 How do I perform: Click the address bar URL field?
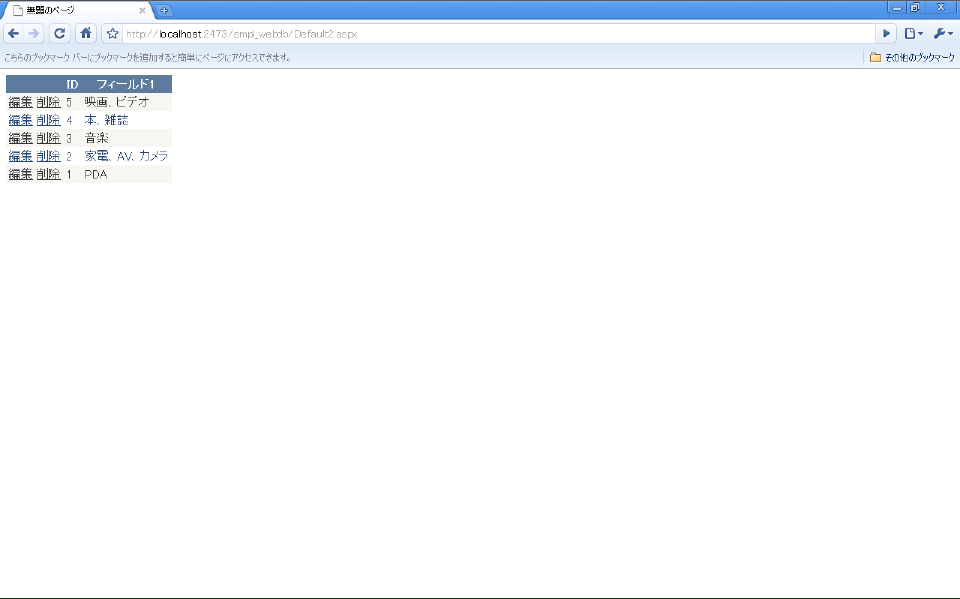498,34
